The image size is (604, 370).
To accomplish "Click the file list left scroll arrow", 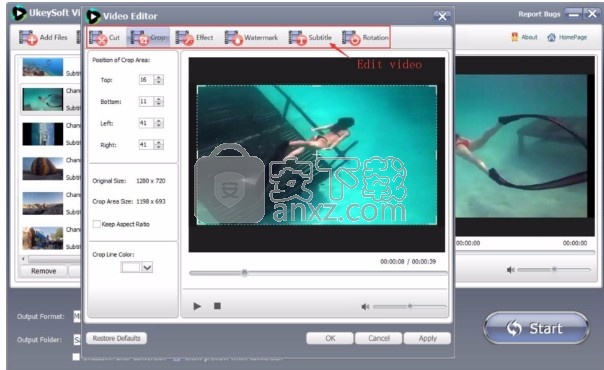I will 23,259.
